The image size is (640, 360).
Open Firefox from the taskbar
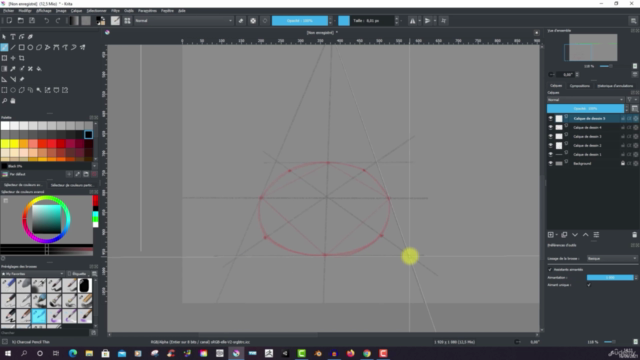351,353
